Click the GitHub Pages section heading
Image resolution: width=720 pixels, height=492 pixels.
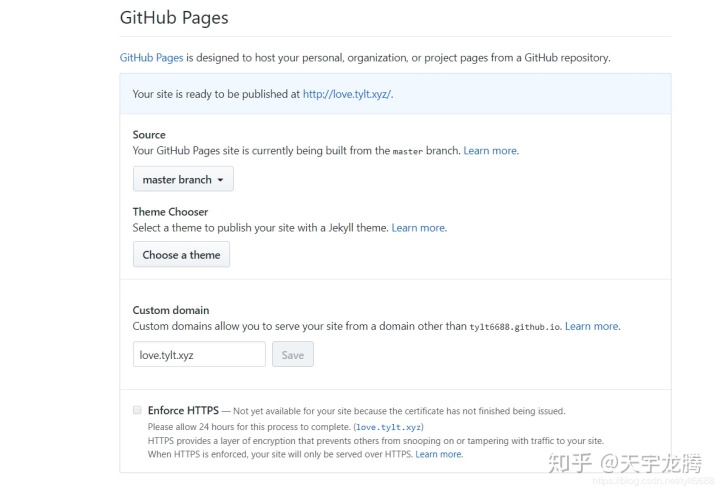tap(174, 17)
